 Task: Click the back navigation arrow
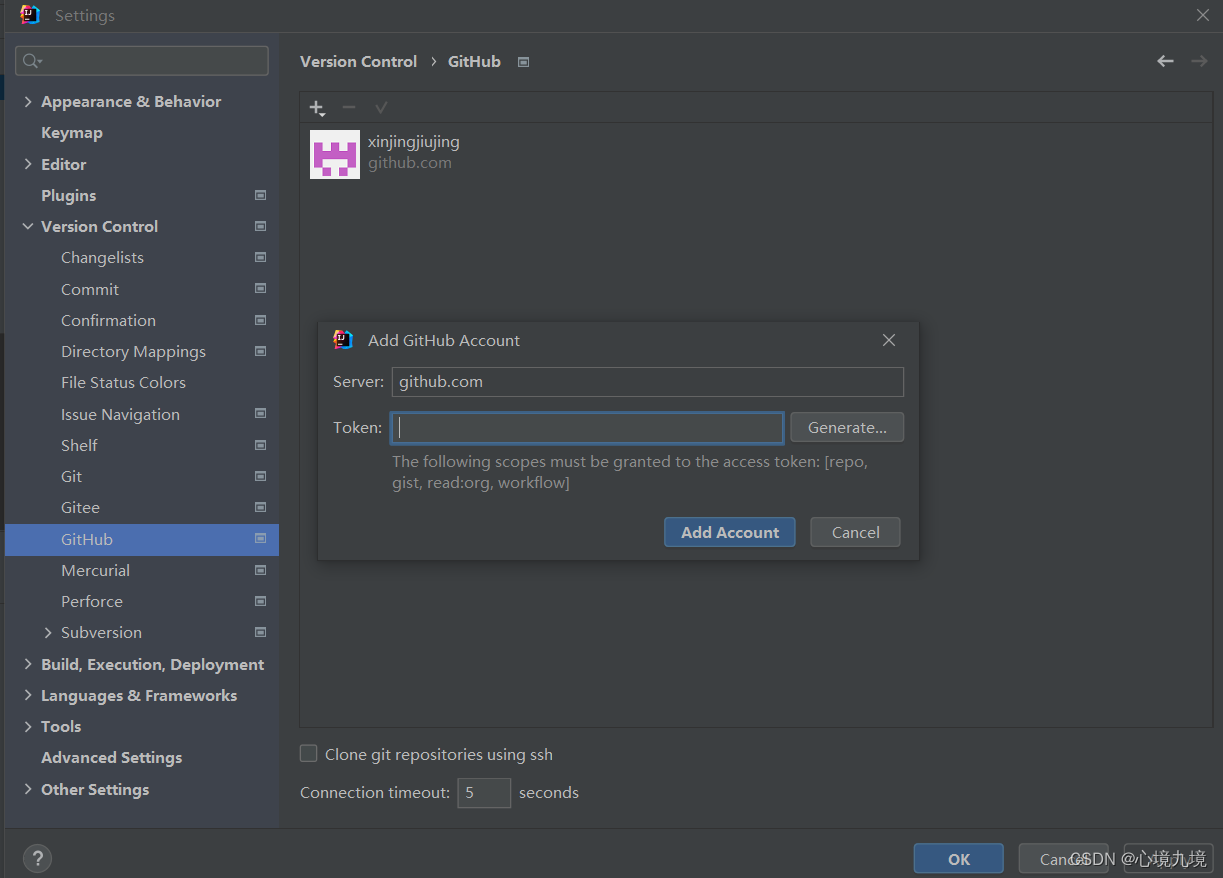click(x=1165, y=61)
